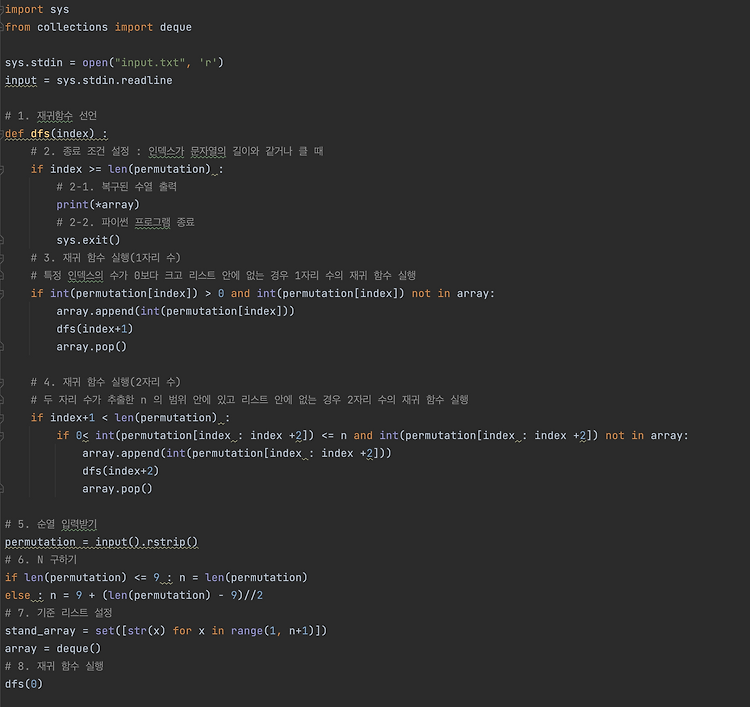Click the comment '# 5. 순열 입력받기'
Viewport: 750px width, 707px height.
(51, 524)
